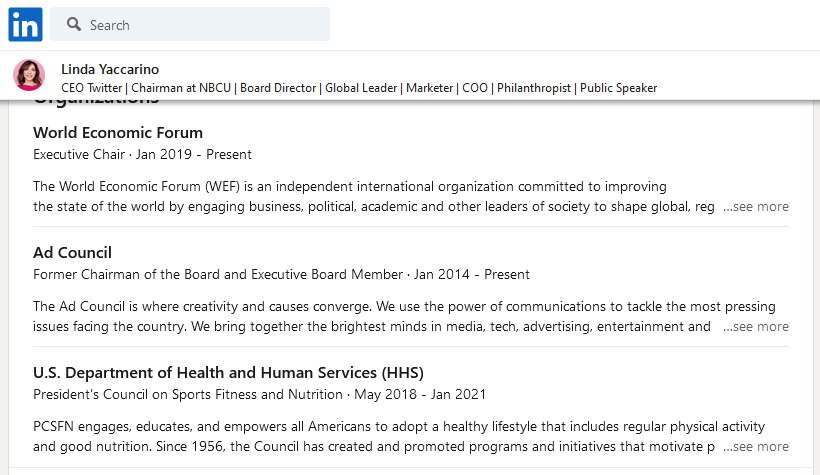The image size is (820, 475).
Task: Click the PCSFN engages, educates description text
Action: coord(399,436)
